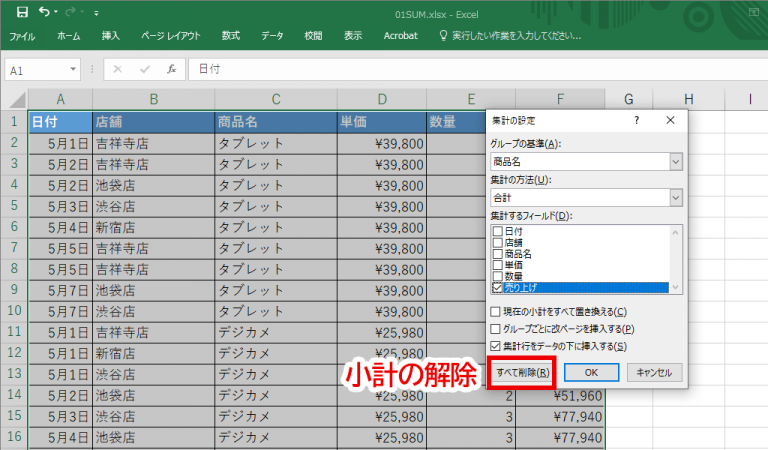Click the Save icon in quick access toolbar
This screenshot has height=450, width=768.
pos(22,12)
